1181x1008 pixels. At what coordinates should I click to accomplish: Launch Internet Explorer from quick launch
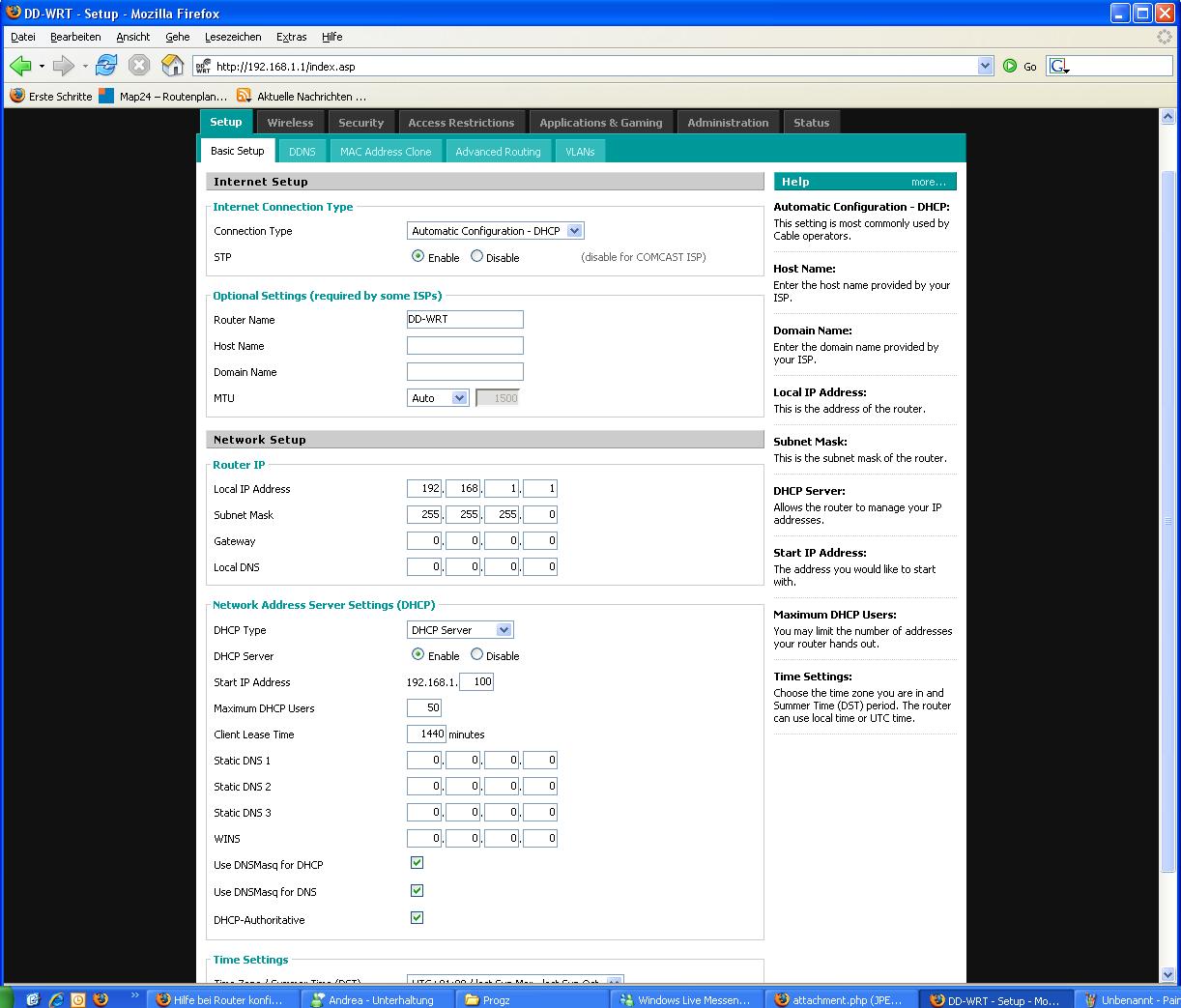[56, 999]
